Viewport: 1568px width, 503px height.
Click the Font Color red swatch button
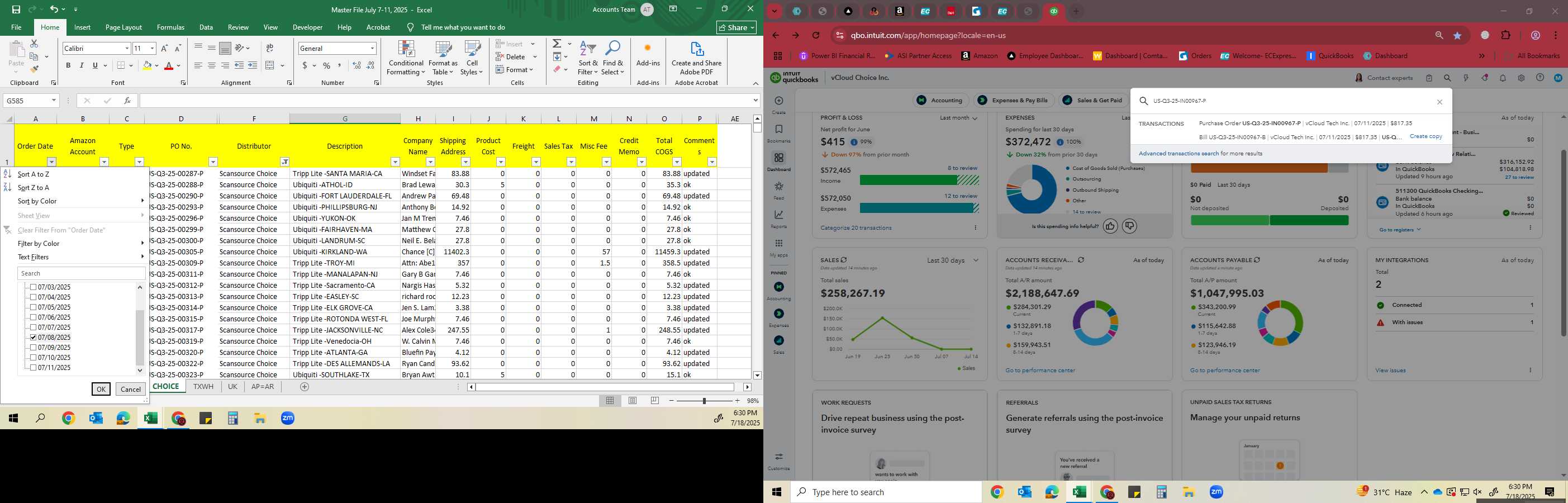coord(169,65)
